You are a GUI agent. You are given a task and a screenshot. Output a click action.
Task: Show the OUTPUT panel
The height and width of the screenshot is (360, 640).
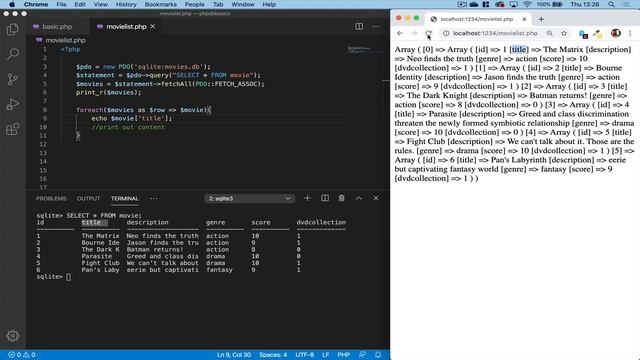click(88, 198)
